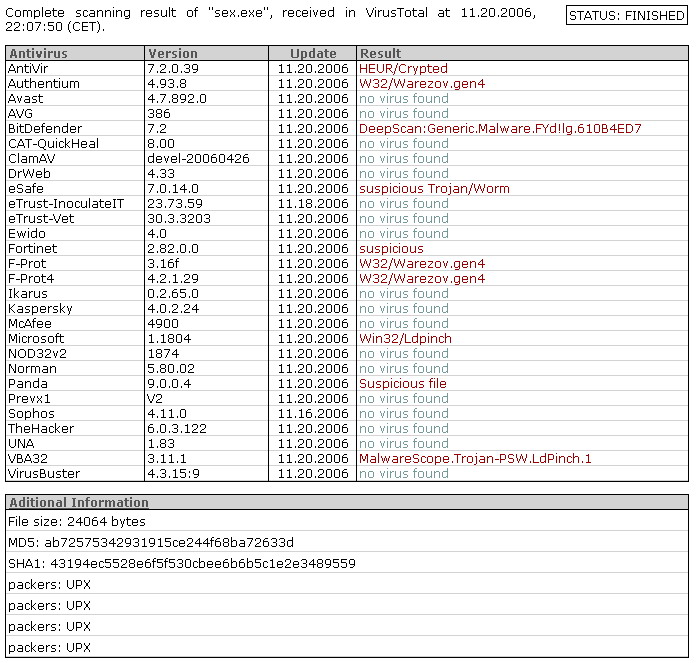Click Norman version 5.80.02
The width and height of the screenshot is (697, 663).
point(171,369)
